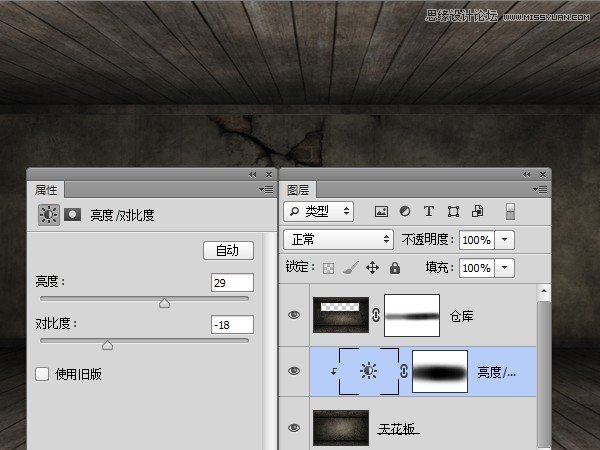Click the 自动 button
This screenshot has height=450, width=600.
coord(228,251)
